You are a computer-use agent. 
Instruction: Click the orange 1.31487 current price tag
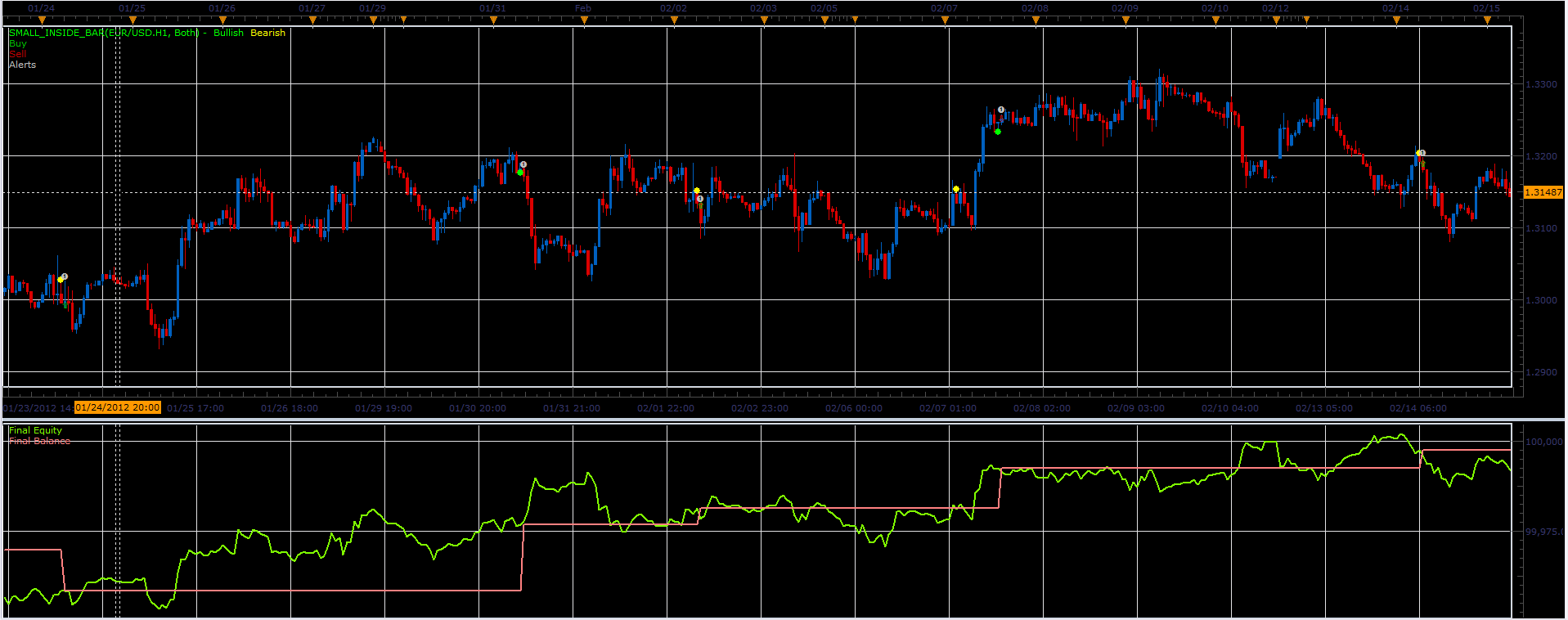[x=1543, y=192]
